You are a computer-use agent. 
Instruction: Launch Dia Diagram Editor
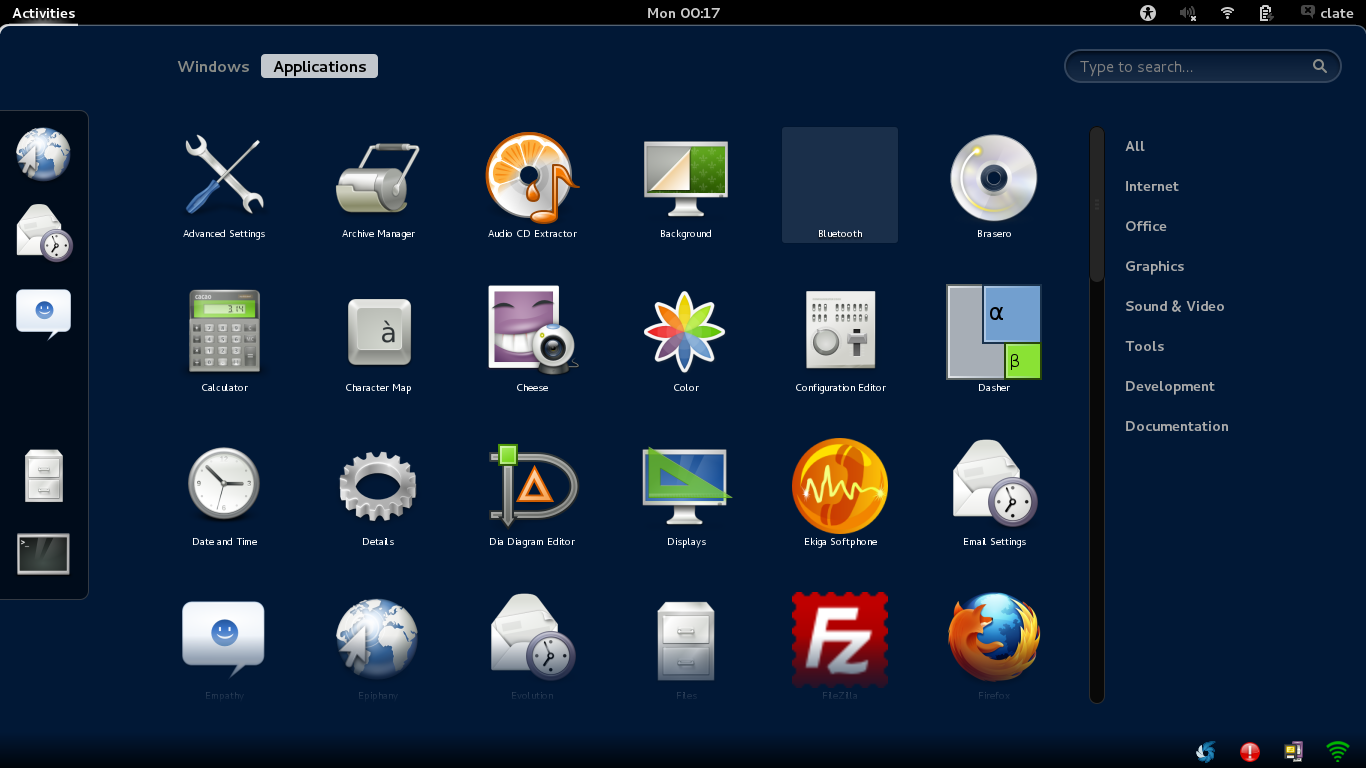click(x=532, y=494)
